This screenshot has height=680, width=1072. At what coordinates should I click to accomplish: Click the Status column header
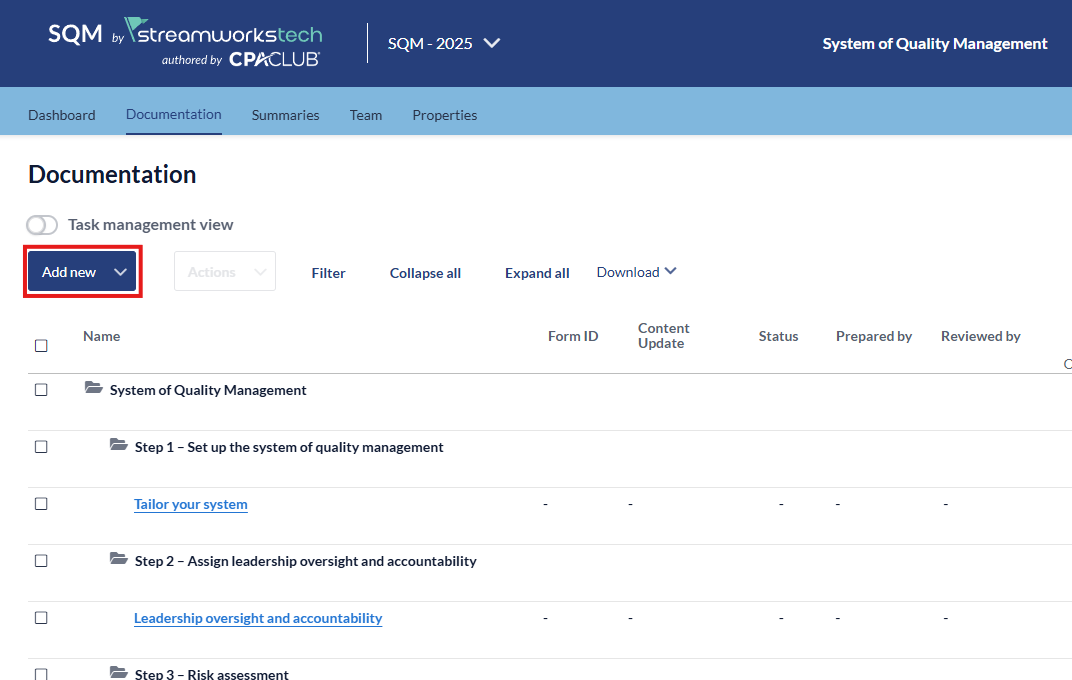point(778,336)
